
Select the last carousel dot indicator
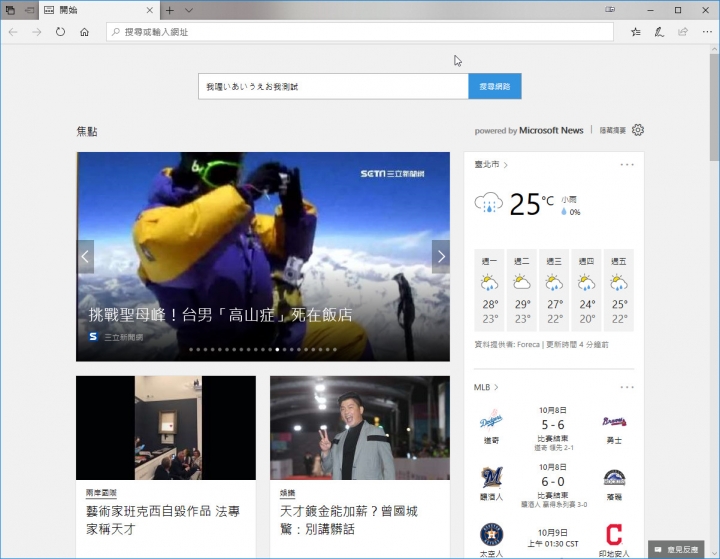335,350
